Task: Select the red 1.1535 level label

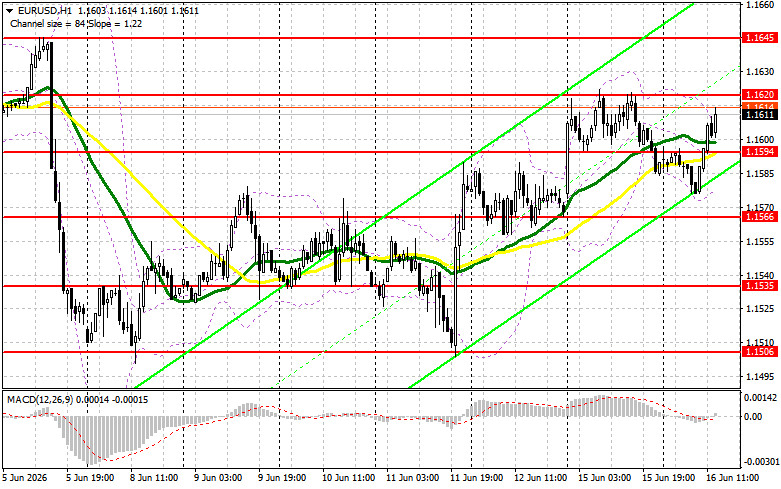Action: [x=760, y=286]
